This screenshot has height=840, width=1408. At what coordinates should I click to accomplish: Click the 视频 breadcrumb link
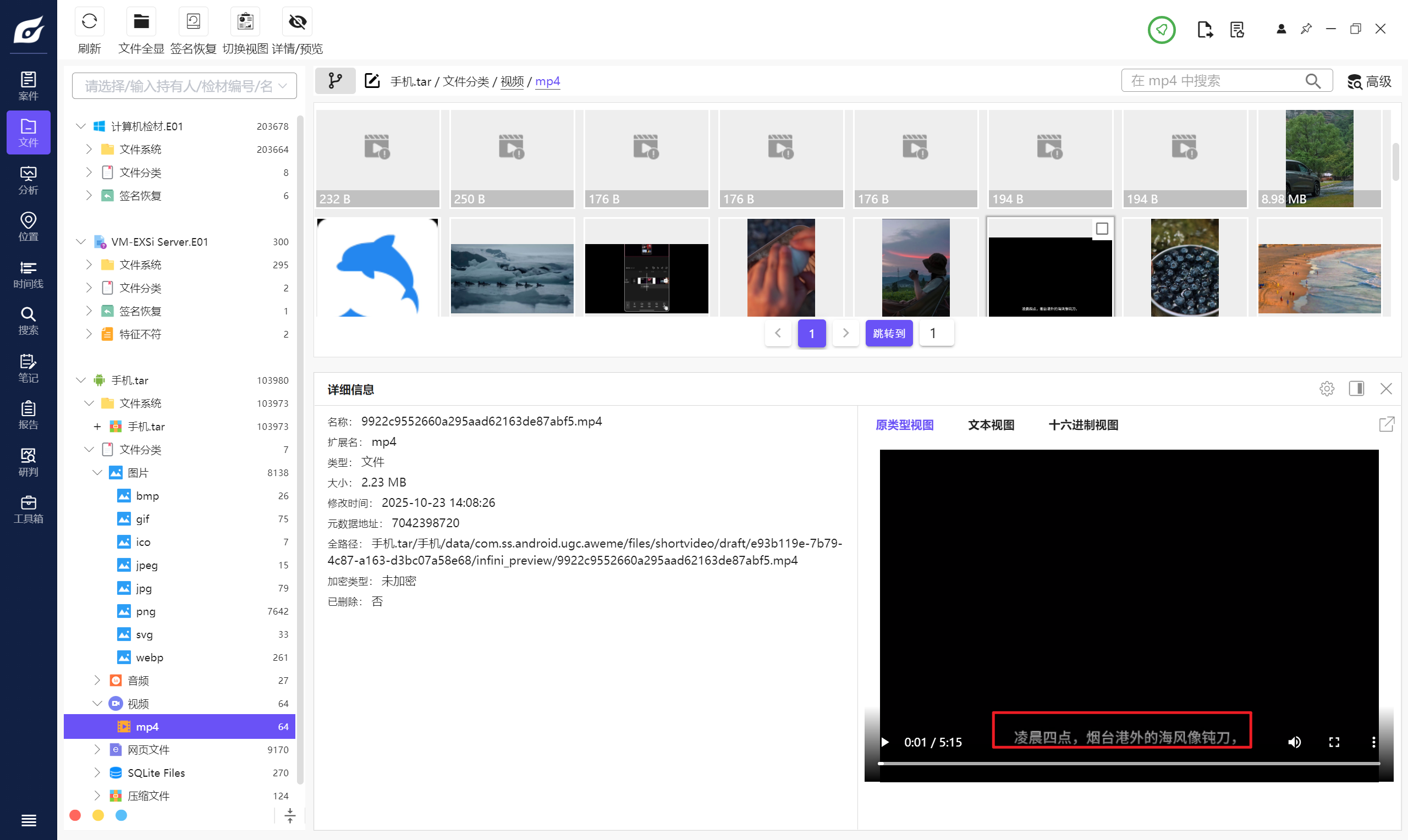click(x=512, y=81)
